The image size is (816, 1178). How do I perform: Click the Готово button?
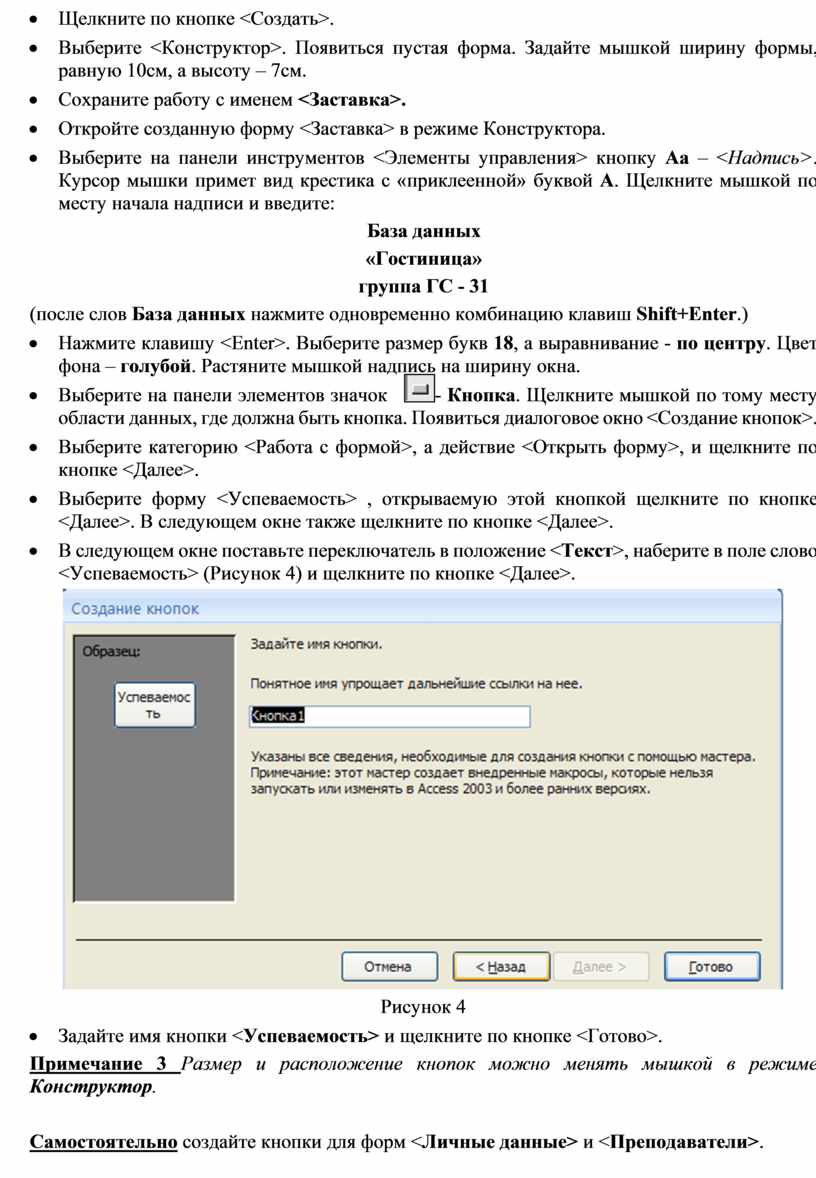[711, 966]
